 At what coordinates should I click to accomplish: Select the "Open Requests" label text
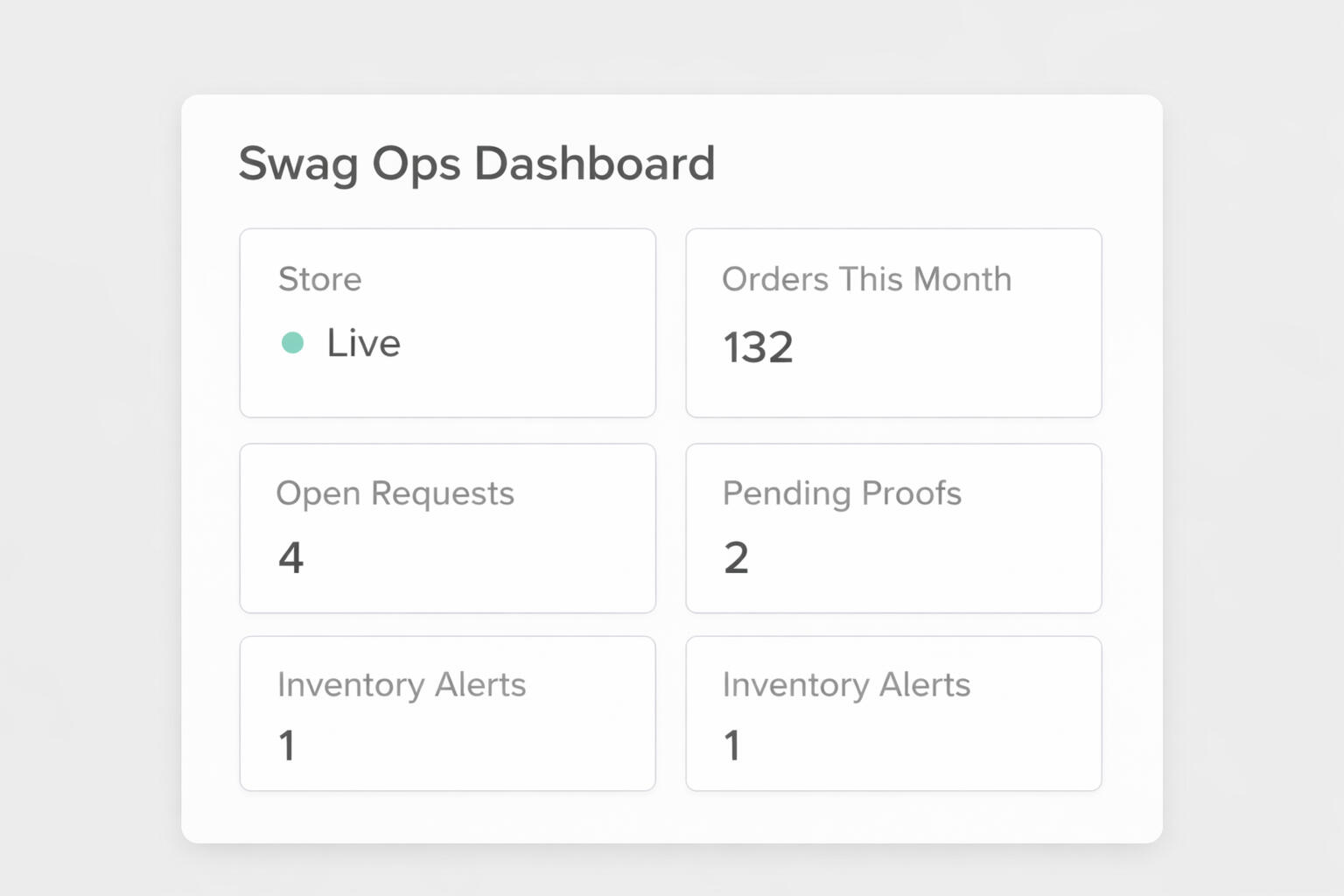395,493
